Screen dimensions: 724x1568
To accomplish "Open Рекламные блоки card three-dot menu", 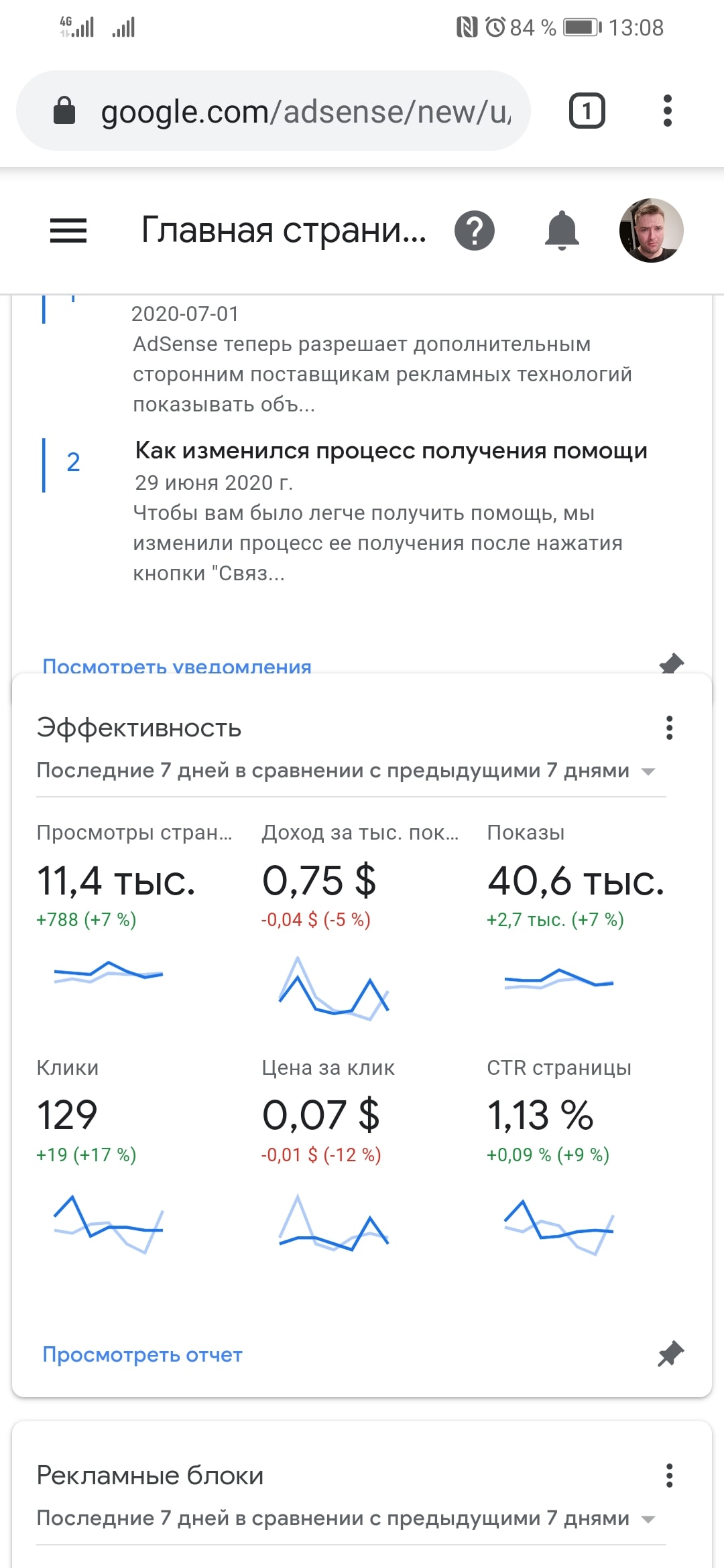I will click(669, 1476).
